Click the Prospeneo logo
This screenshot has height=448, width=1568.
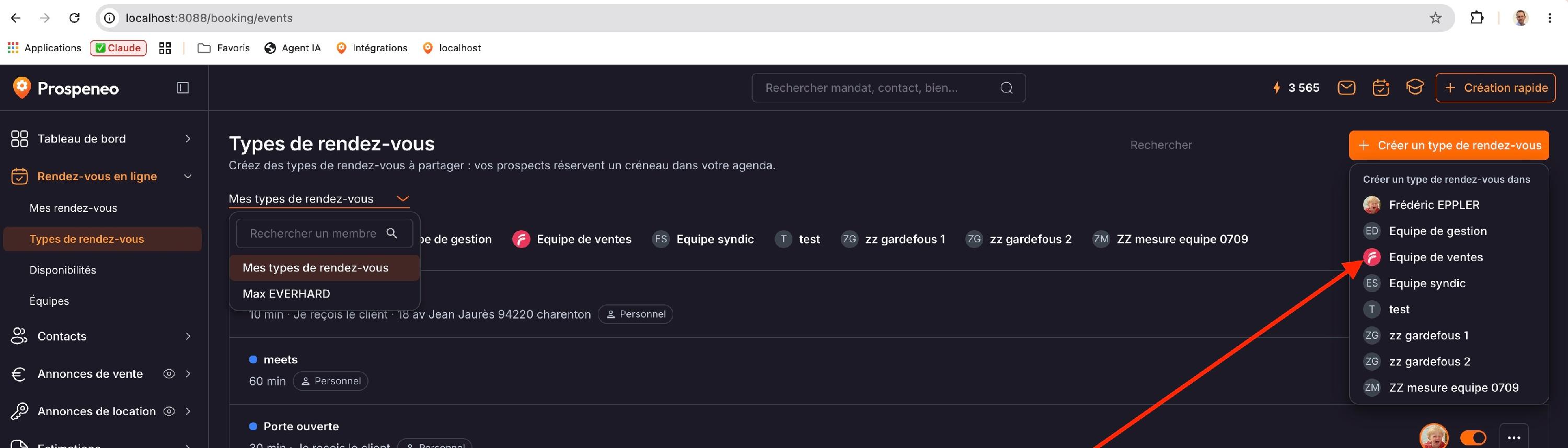pos(66,88)
